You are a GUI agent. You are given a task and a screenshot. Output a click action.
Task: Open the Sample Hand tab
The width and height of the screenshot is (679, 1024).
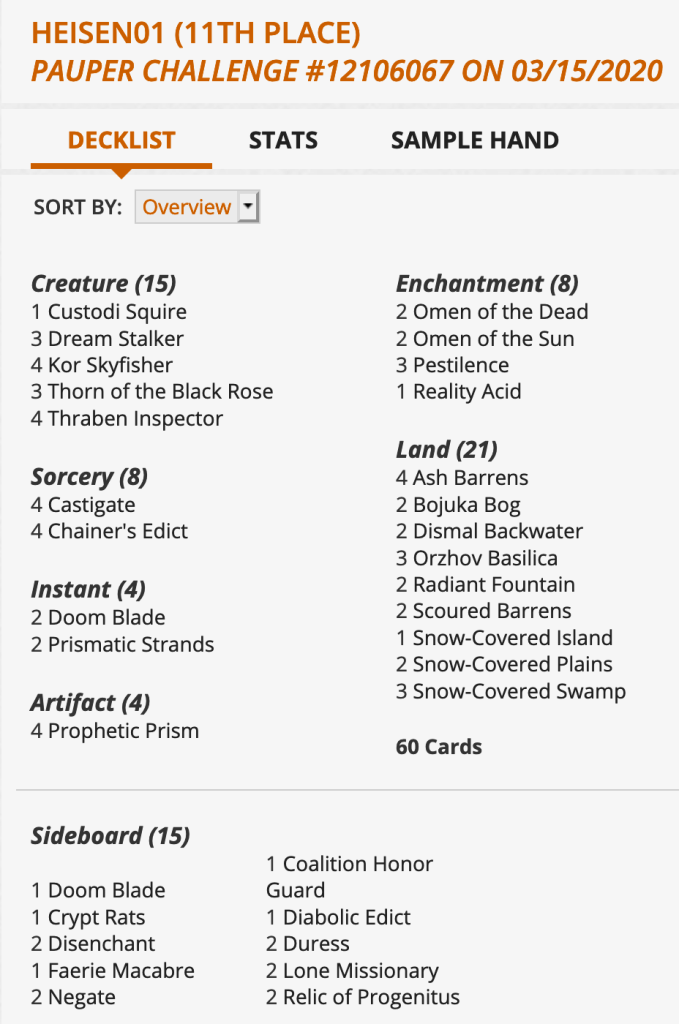[474, 140]
